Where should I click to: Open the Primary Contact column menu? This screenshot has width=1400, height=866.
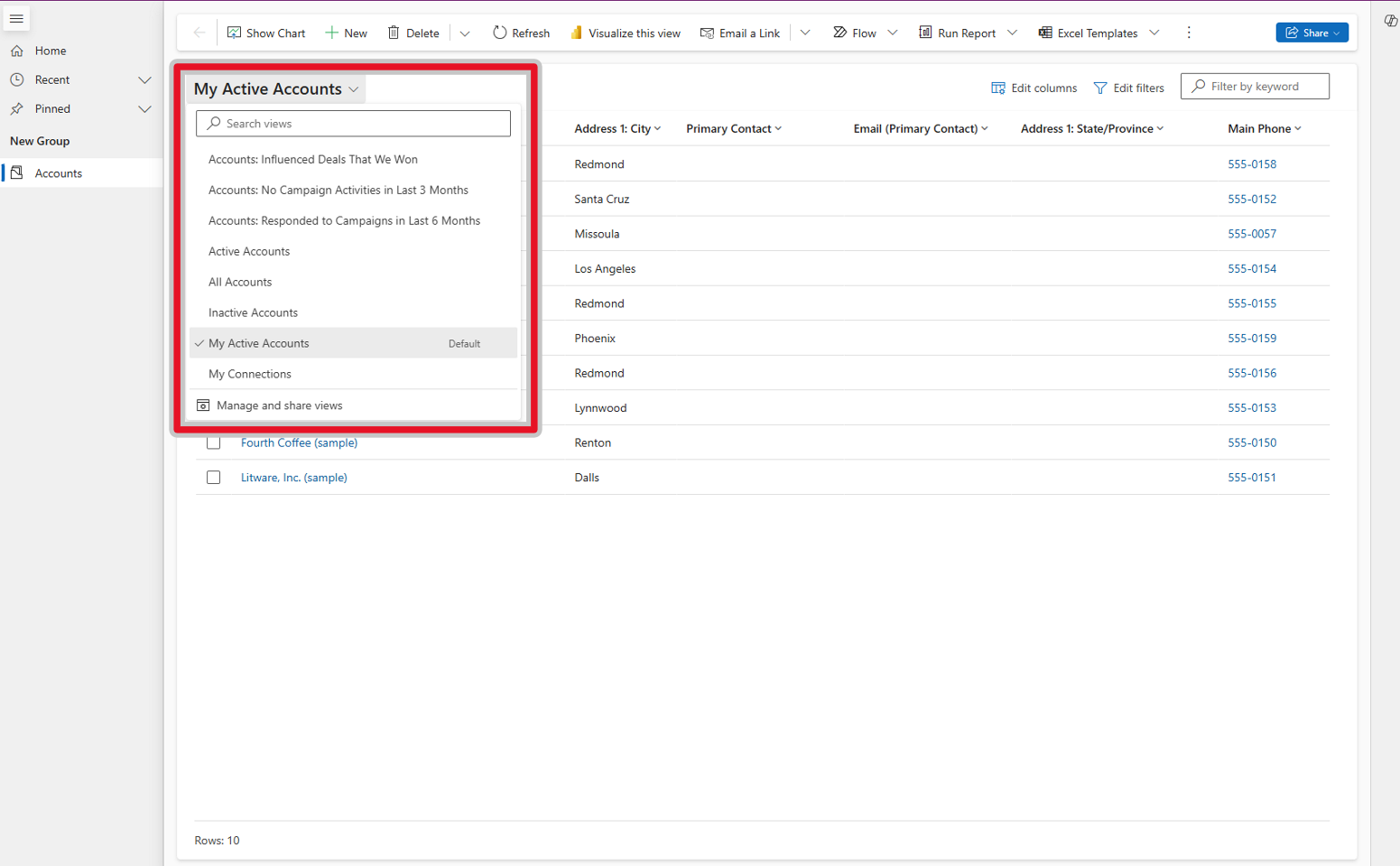(734, 128)
